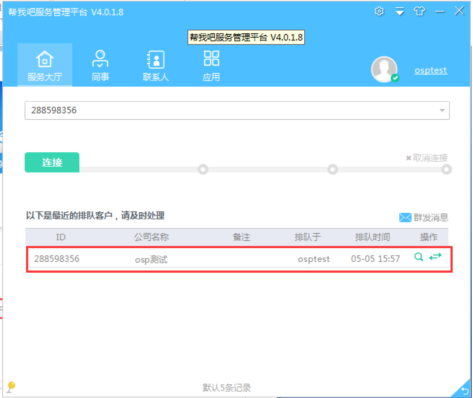The image size is (473, 398).
Task: Click the user avatar picture
Action: pos(384,69)
